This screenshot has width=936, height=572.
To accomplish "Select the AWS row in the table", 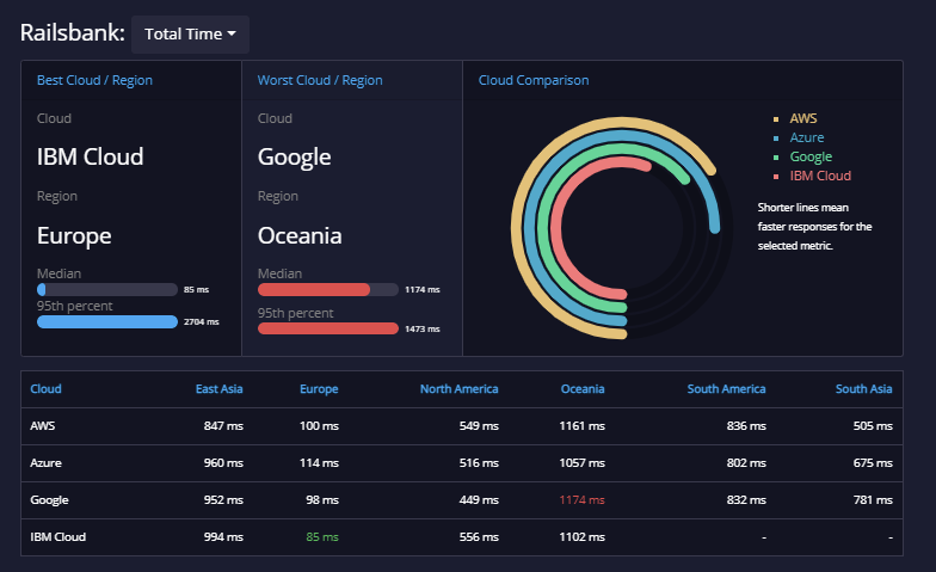I will 462,426.
